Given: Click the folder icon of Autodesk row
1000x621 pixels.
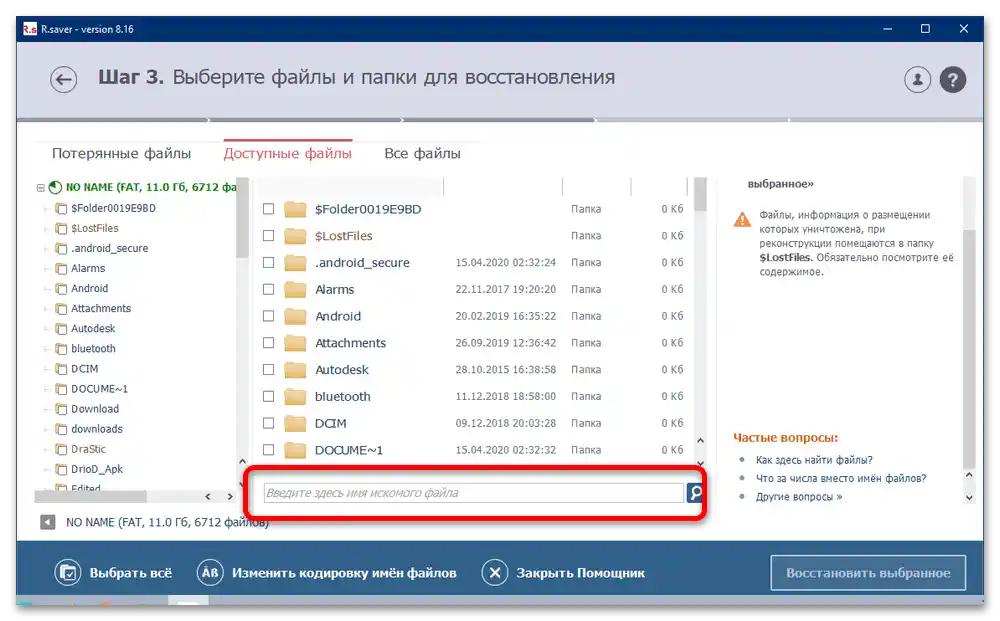Looking at the screenshot, I should 295,370.
